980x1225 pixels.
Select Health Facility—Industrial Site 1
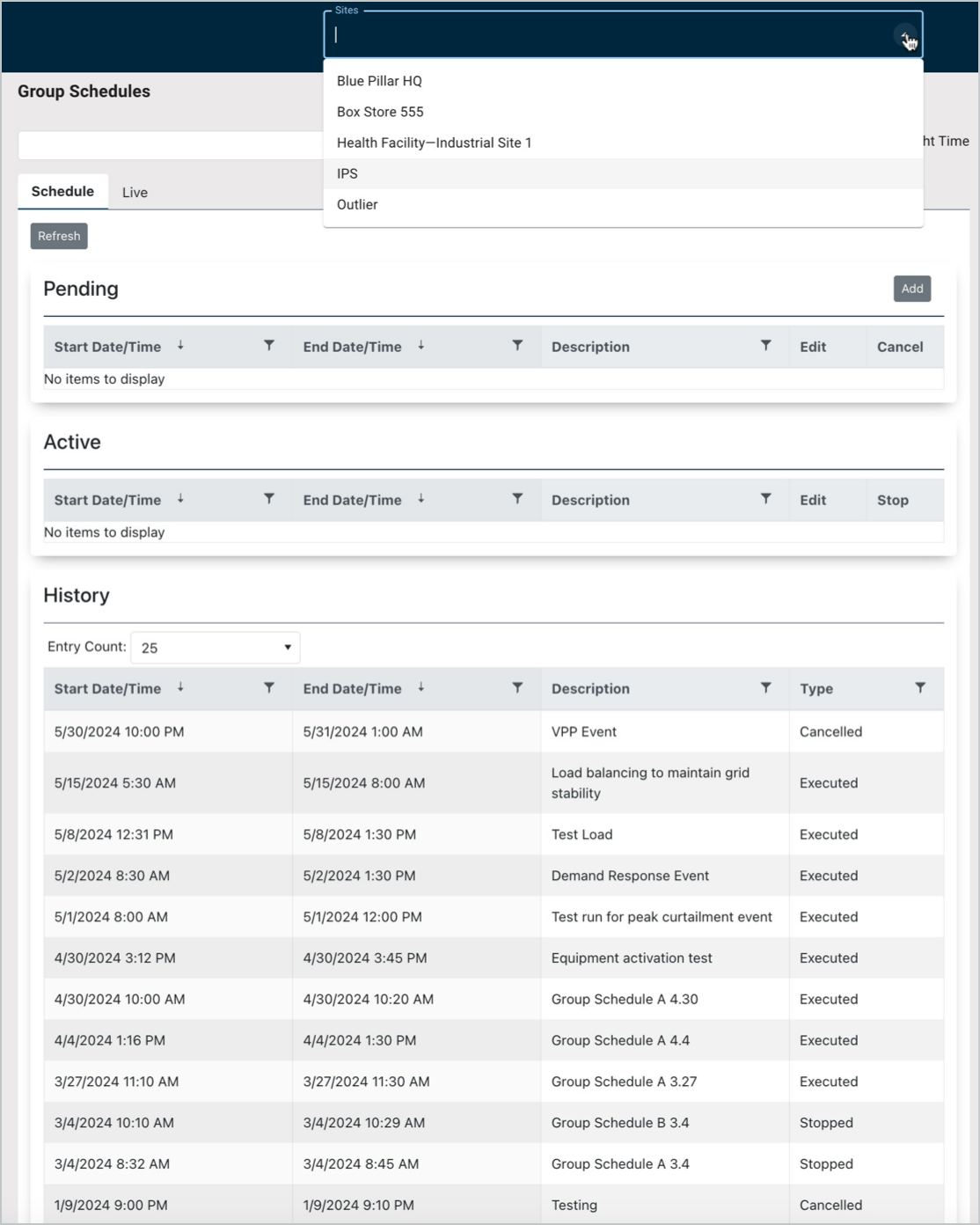(434, 143)
